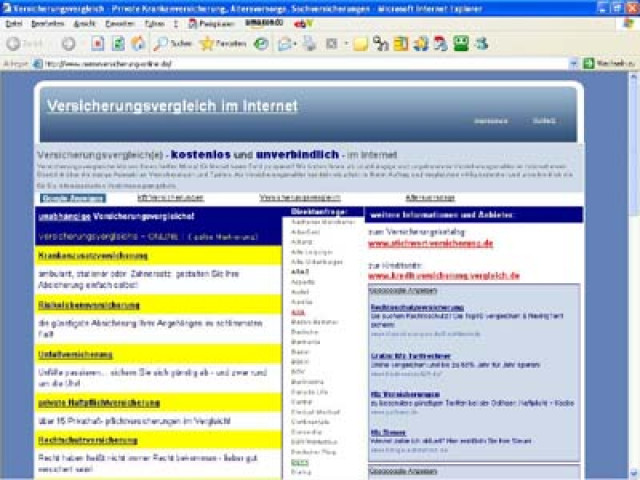The height and width of the screenshot is (480, 640).
Task: Open the amazon.de links bar shortcut
Action: click(x=264, y=23)
